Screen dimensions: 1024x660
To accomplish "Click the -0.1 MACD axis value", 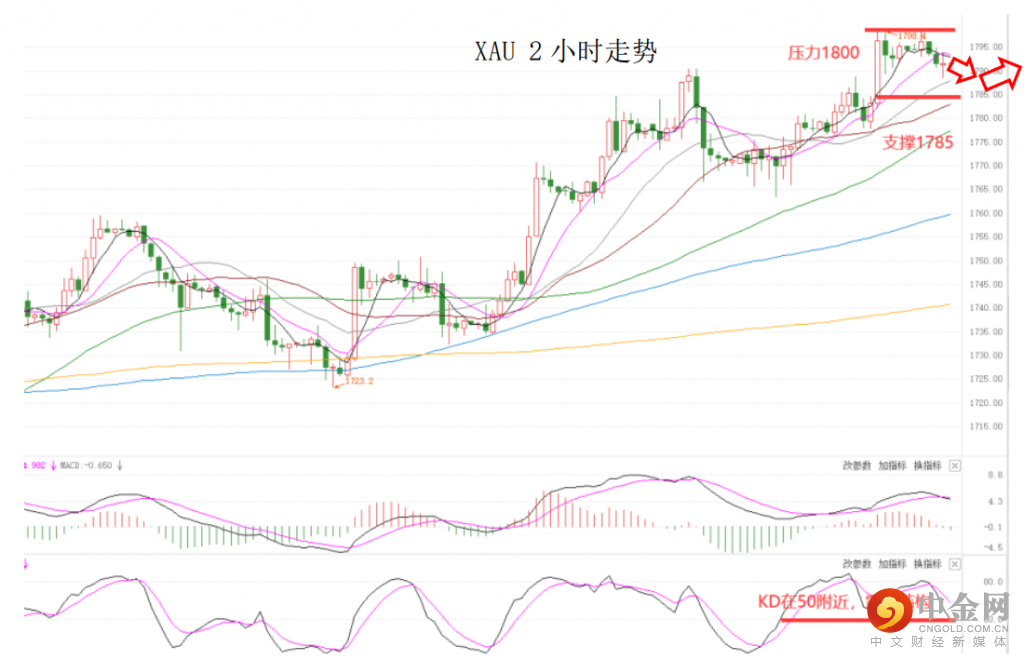I will pos(993,527).
